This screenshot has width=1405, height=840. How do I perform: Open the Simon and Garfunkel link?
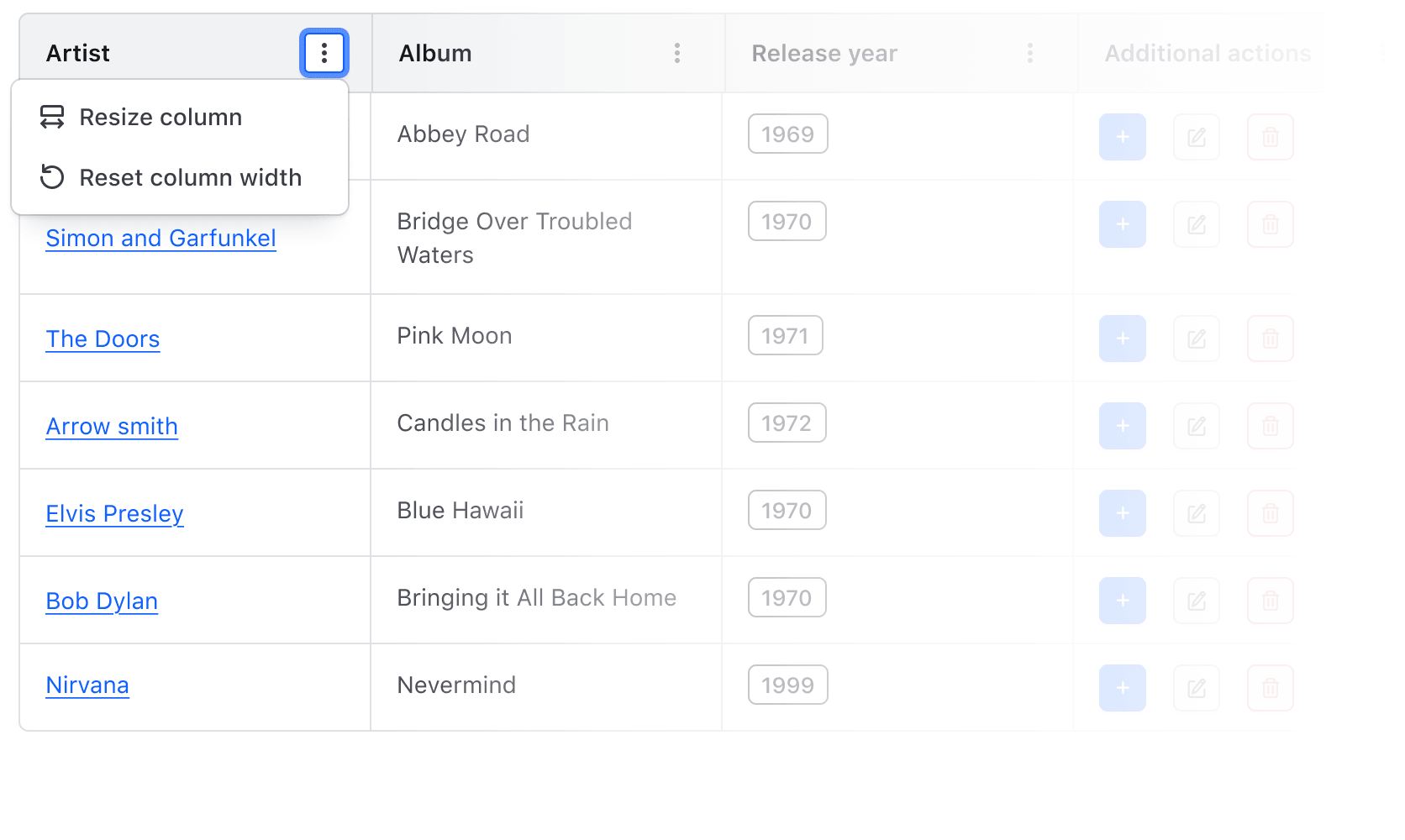point(160,239)
